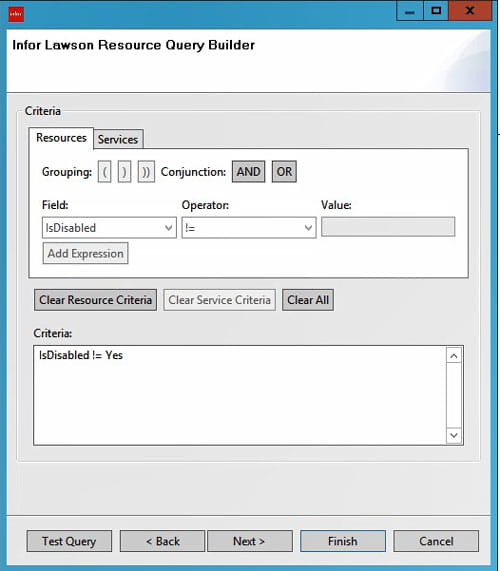Click the Add Expression button

click(x=86, y=253)
